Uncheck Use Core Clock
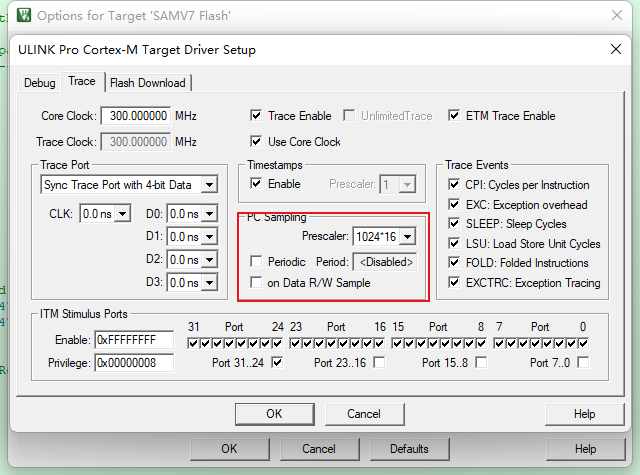The width and height of the screenshot is (640, 475). click(257, 142)
